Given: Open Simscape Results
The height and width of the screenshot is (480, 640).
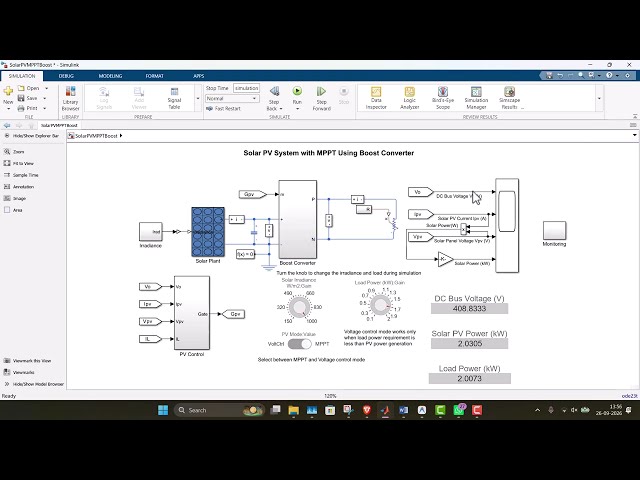Looking at the screenshot, I should 509,98.
